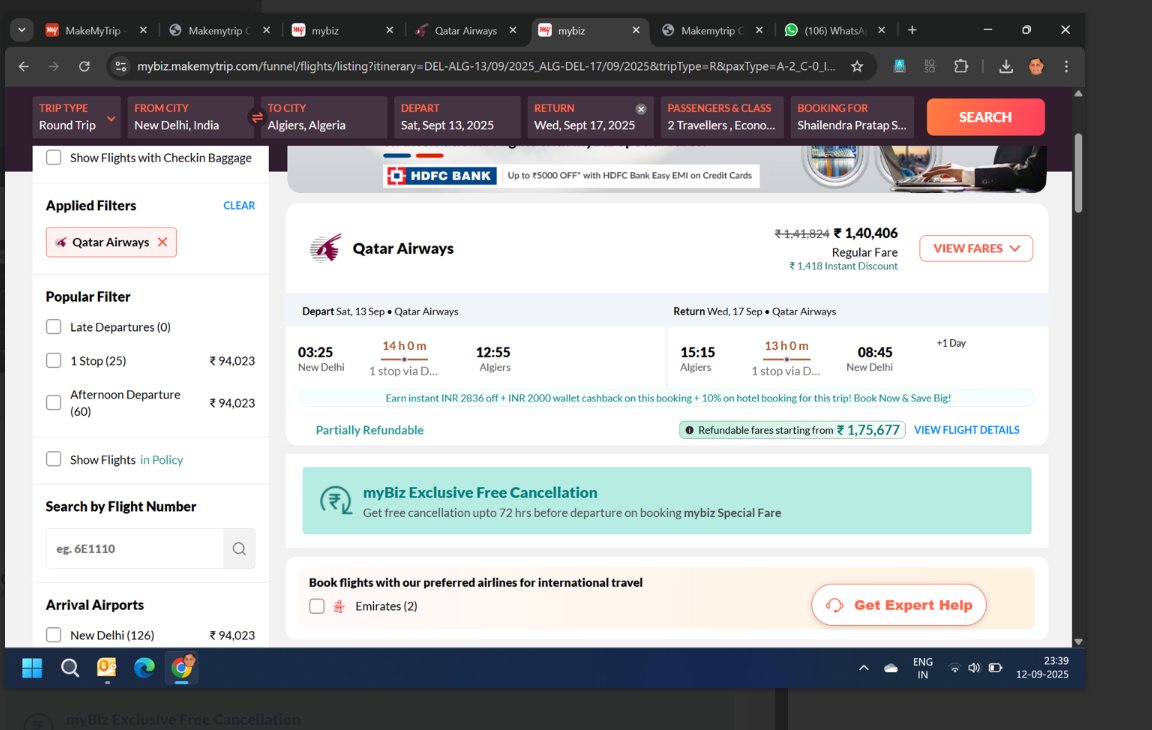Click the page vertical scrollbar thumb
The height and width of the screenshot is (730, 1152).
pyautogui.click(x=1078, y=173)
